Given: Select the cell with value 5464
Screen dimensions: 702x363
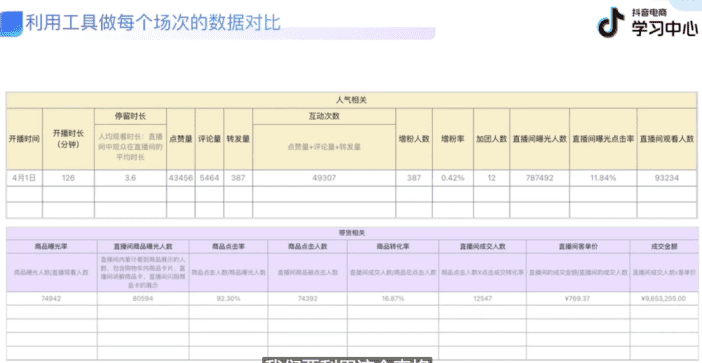Looking at the screenshot, I should (210, 178).
